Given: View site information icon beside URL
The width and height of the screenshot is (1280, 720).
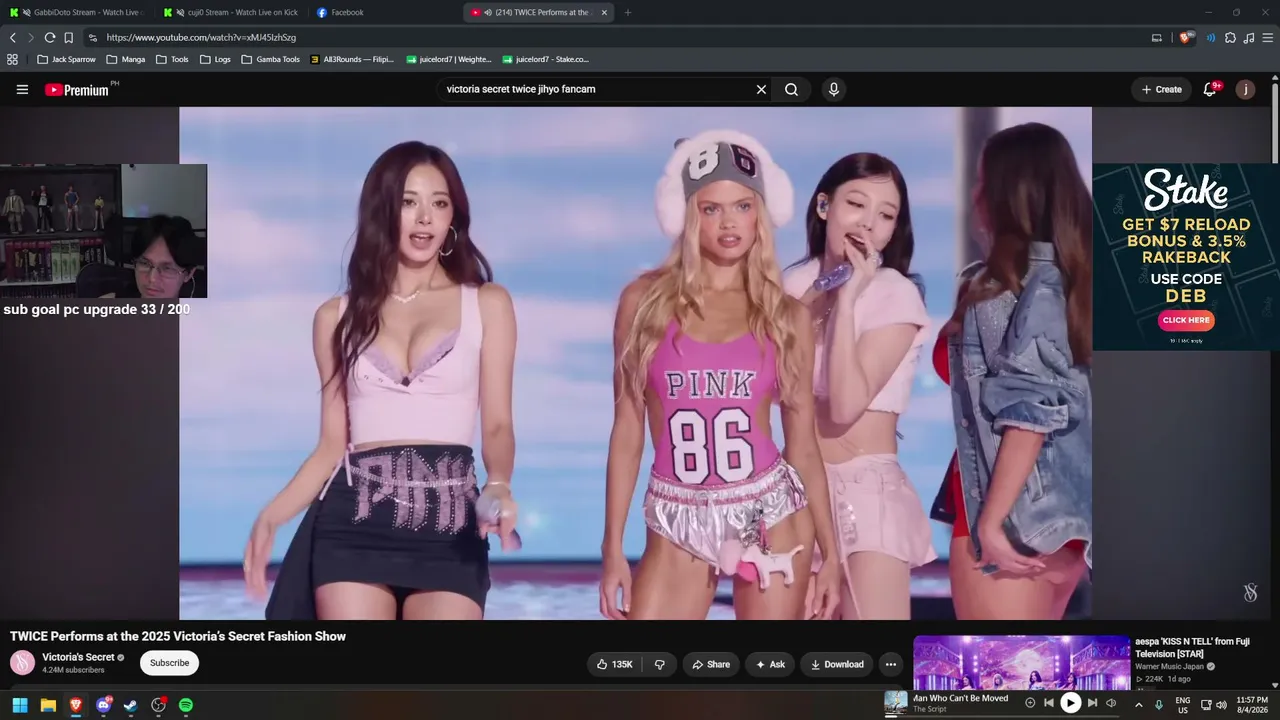Looking at the screenshot, I should pyautogui.click(x=93, y=38).
